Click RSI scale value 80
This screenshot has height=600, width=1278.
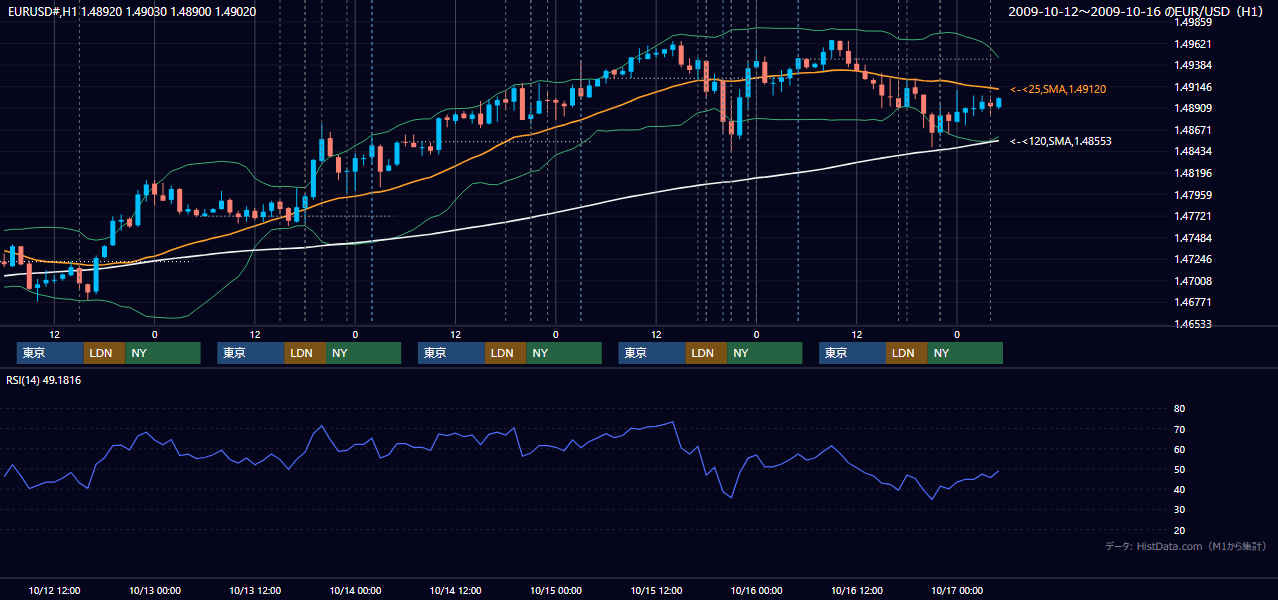click(x=1179, y=409)
